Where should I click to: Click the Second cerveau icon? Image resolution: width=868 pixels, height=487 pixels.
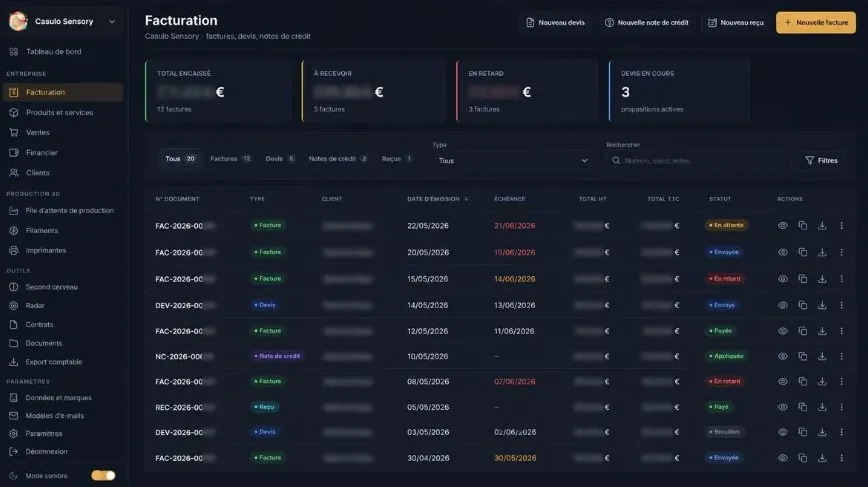[14, 287]
